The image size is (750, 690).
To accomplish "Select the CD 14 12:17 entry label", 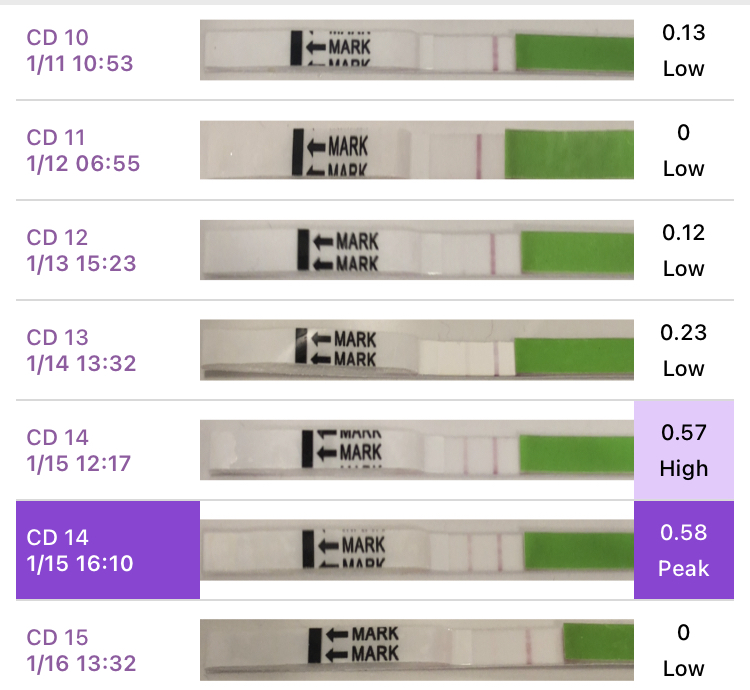I will click(x=80, y=451).
